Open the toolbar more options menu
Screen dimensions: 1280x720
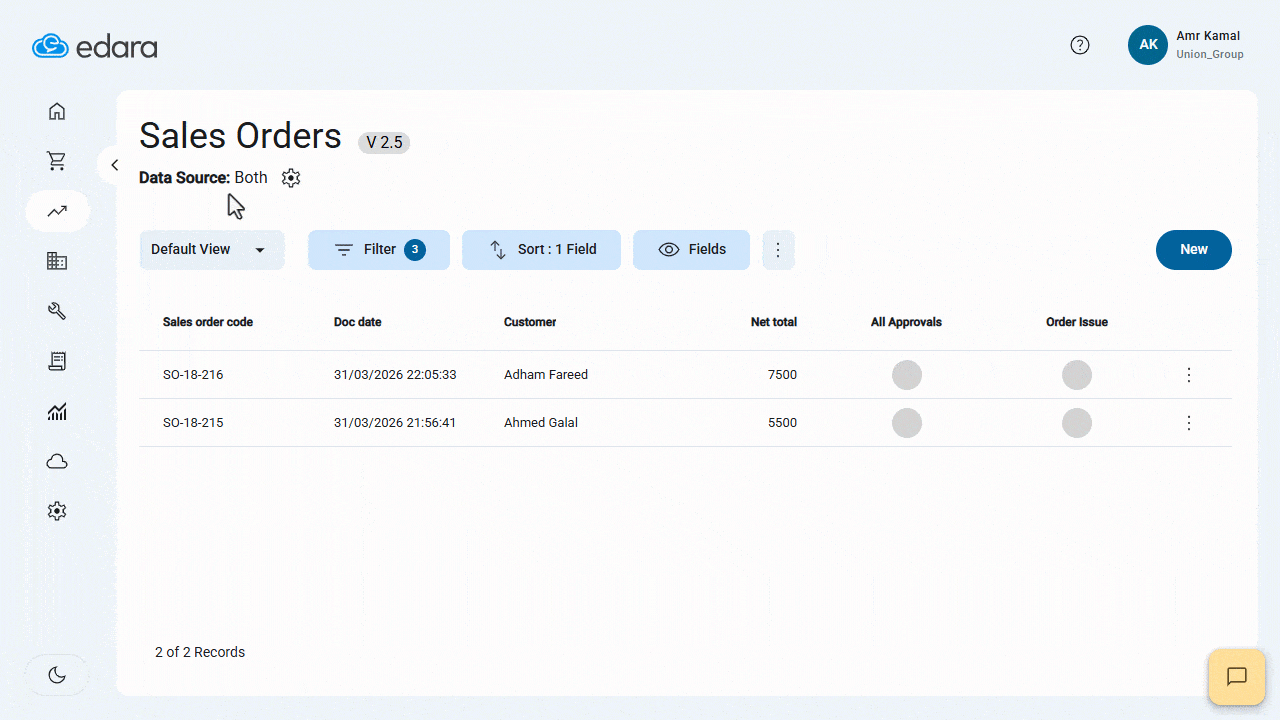[778, 250]
